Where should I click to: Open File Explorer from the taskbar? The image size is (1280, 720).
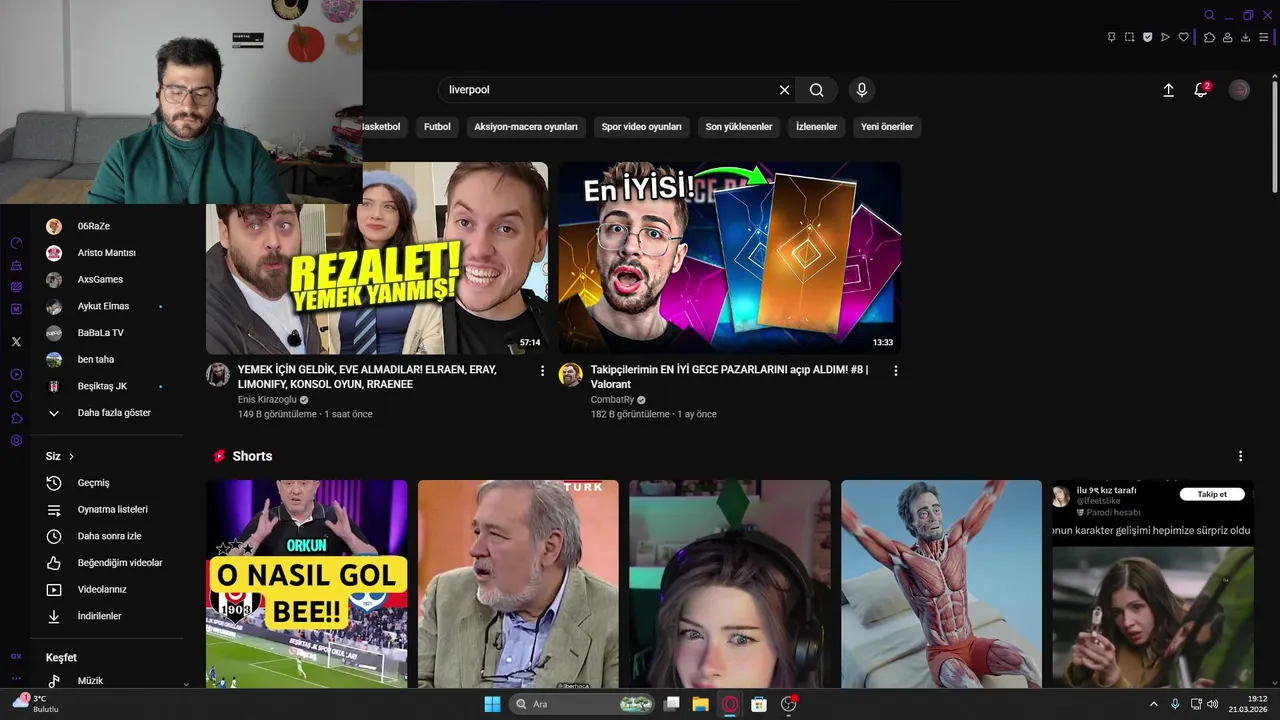(700, 704)
